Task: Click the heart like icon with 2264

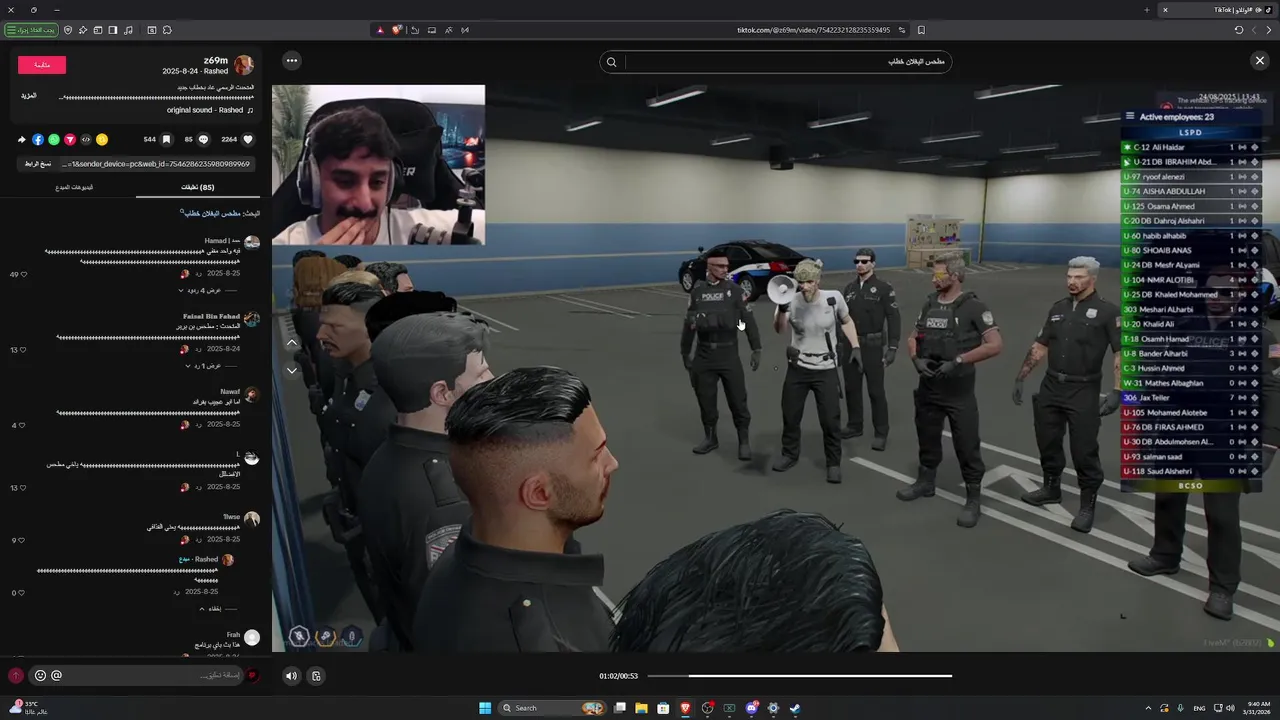Action: pos(248,140)
